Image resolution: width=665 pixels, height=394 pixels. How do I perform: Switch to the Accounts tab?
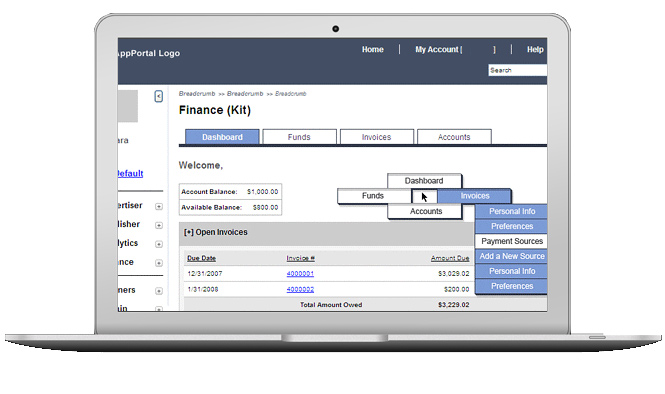[x=454, y=137]
